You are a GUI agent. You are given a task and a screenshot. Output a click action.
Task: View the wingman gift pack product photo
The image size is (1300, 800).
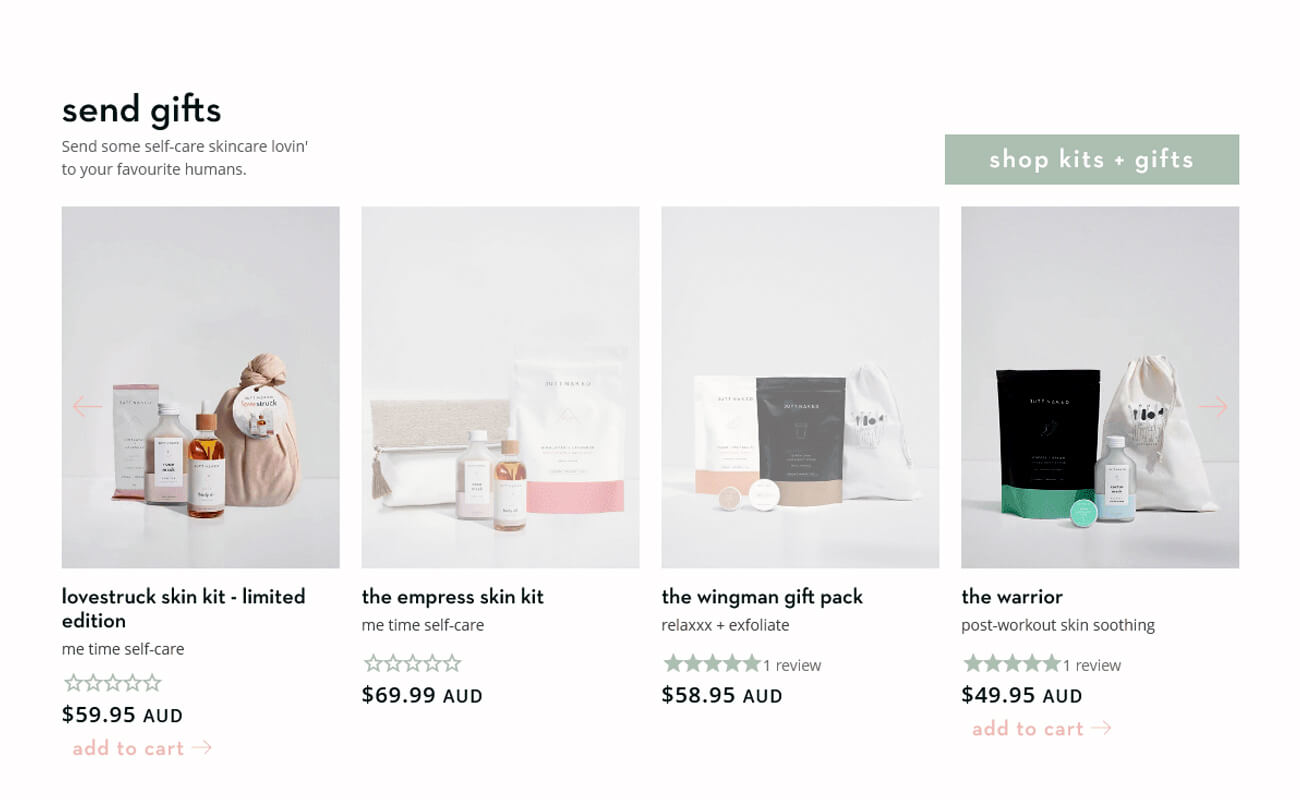point(801,387)
